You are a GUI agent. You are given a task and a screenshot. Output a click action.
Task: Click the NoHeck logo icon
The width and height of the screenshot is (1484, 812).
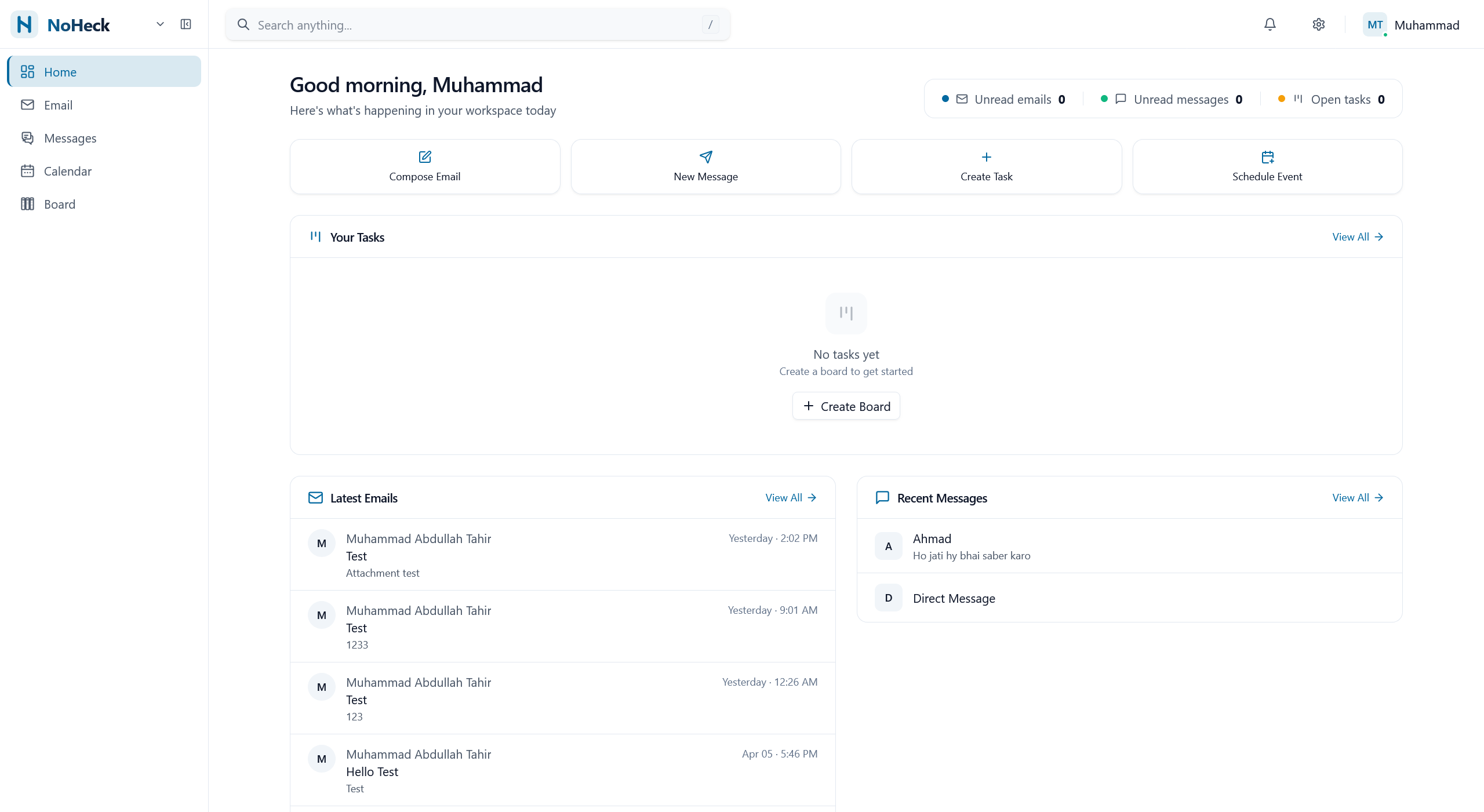point(24,24)
